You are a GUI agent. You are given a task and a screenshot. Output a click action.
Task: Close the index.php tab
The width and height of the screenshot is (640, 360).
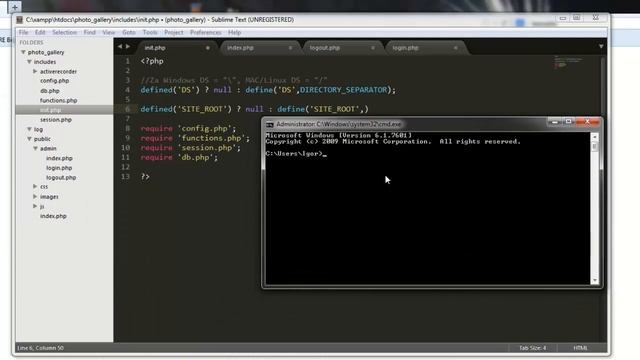coord(290,48)
